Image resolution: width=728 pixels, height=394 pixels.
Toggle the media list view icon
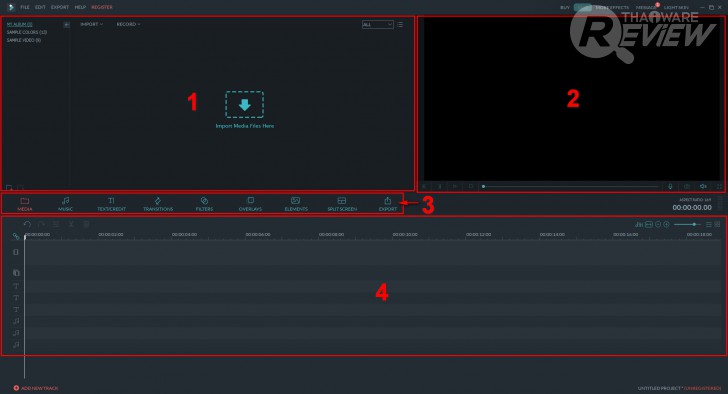(400, 24)
